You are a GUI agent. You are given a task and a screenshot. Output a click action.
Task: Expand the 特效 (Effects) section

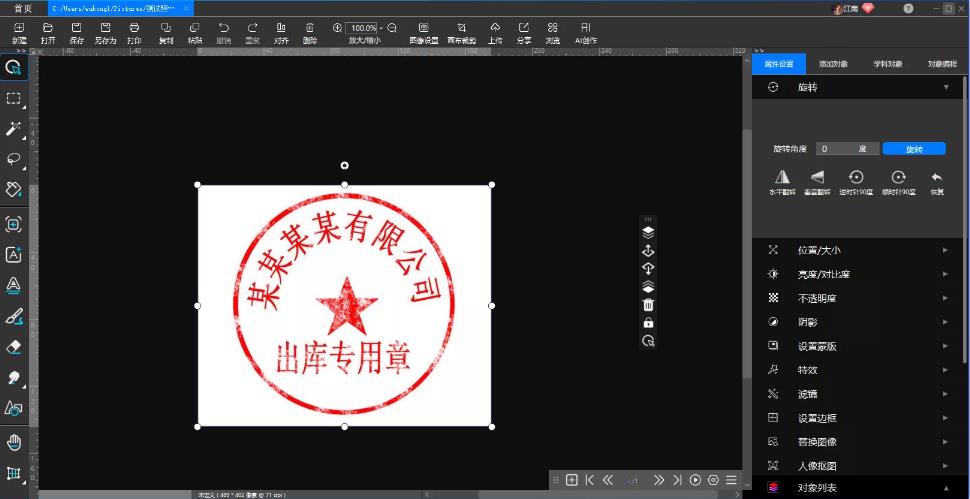tap(945, 370)
